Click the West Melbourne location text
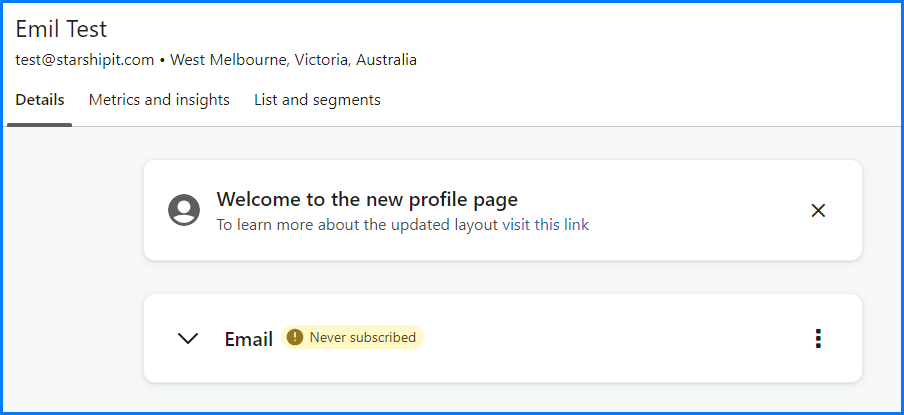The height and width of the screenshot is (415, 904). tap(293, 60)
